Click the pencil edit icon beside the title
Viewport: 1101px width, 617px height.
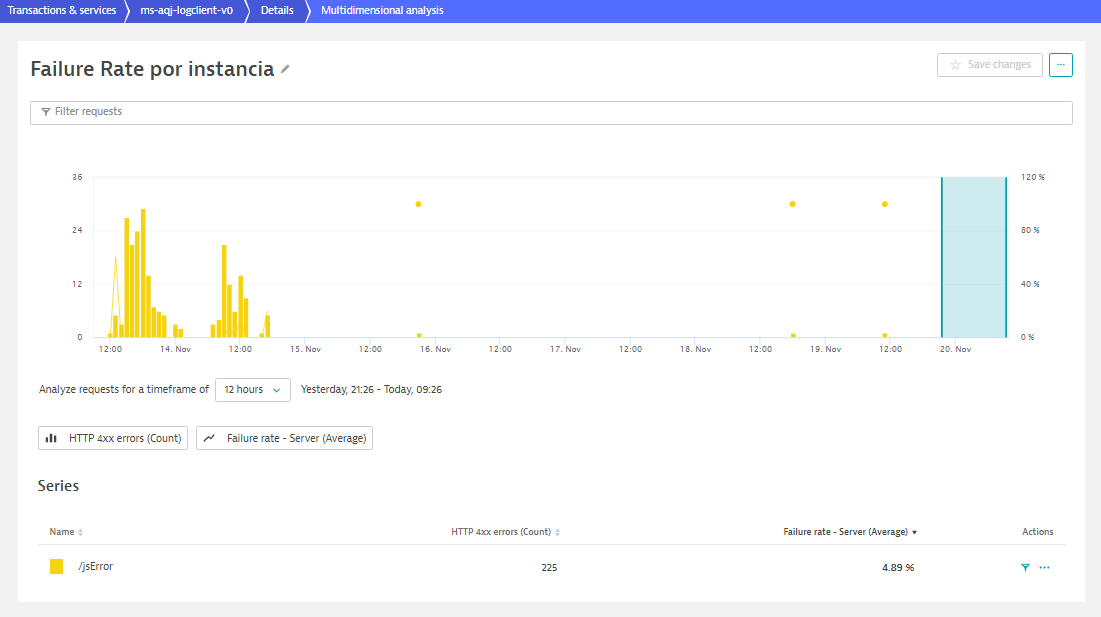pyautogui.click(x=285, y=69)
